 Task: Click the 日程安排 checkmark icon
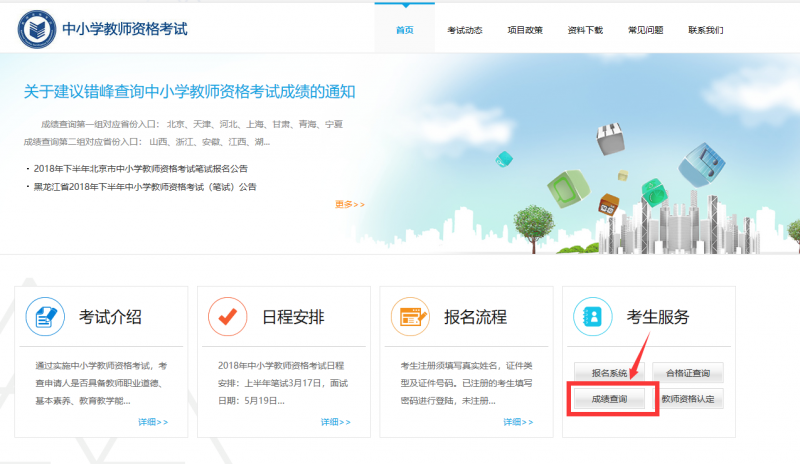228,316
